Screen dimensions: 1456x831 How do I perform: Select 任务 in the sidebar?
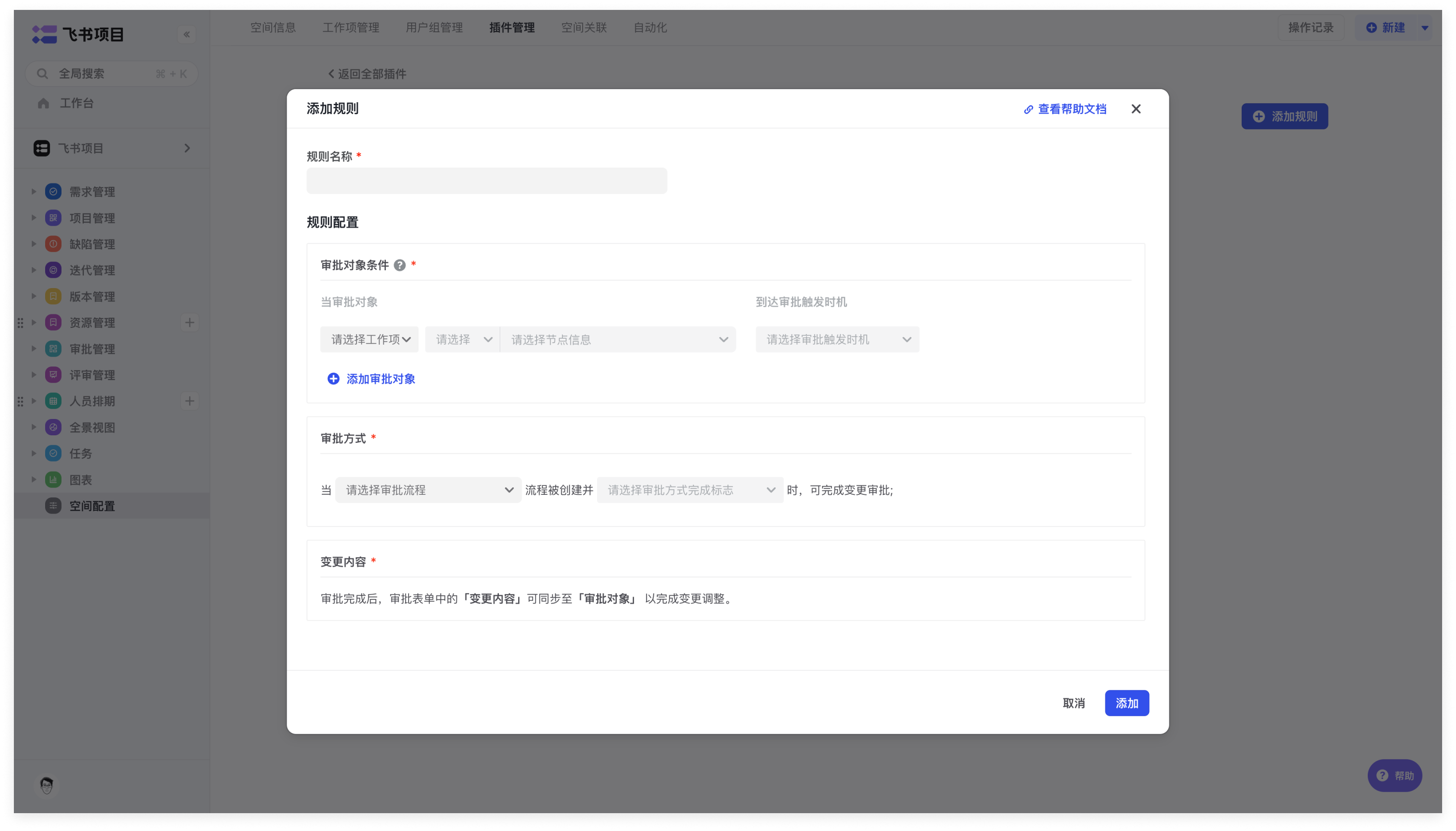click(112, 454)
